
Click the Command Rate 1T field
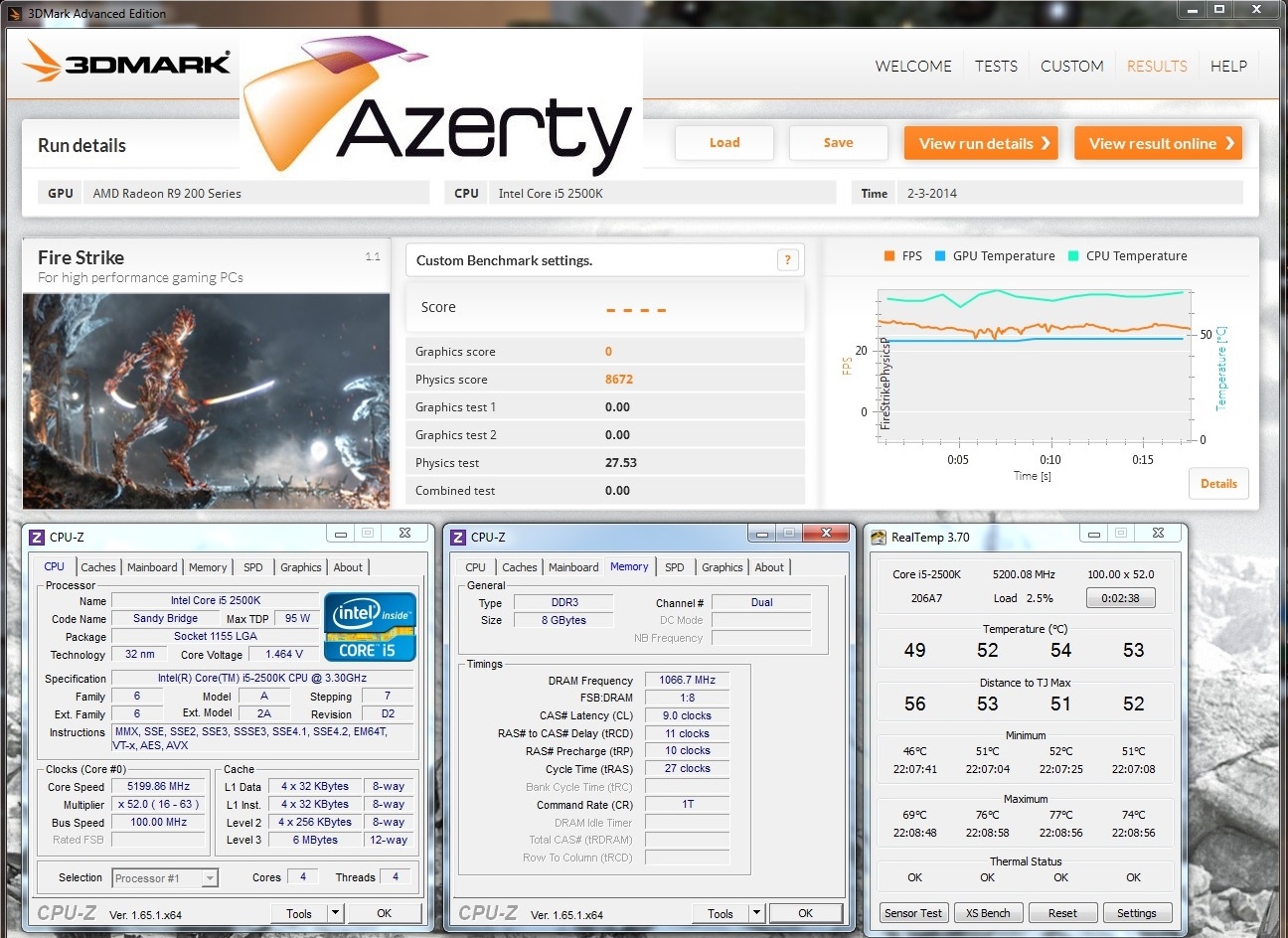click(x=687, y=804)
